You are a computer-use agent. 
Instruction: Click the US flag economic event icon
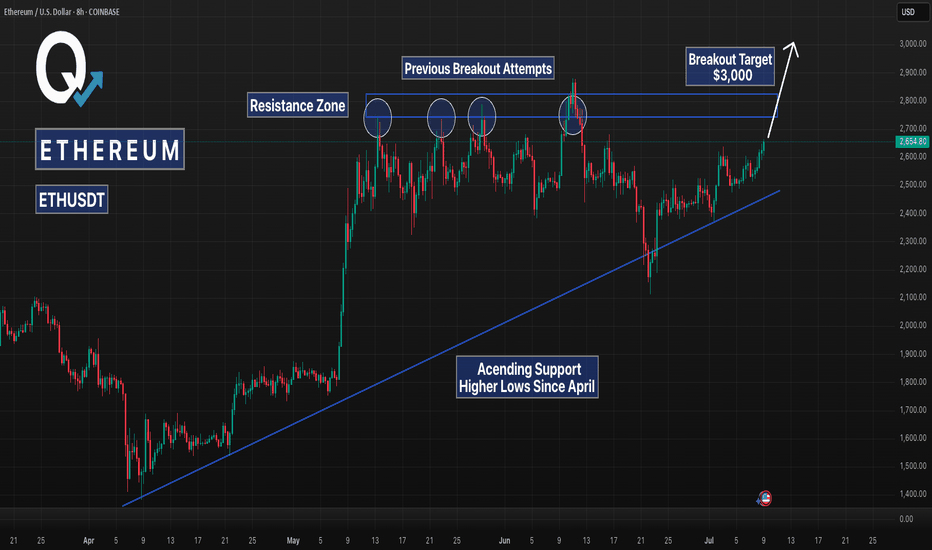[764, 498]
